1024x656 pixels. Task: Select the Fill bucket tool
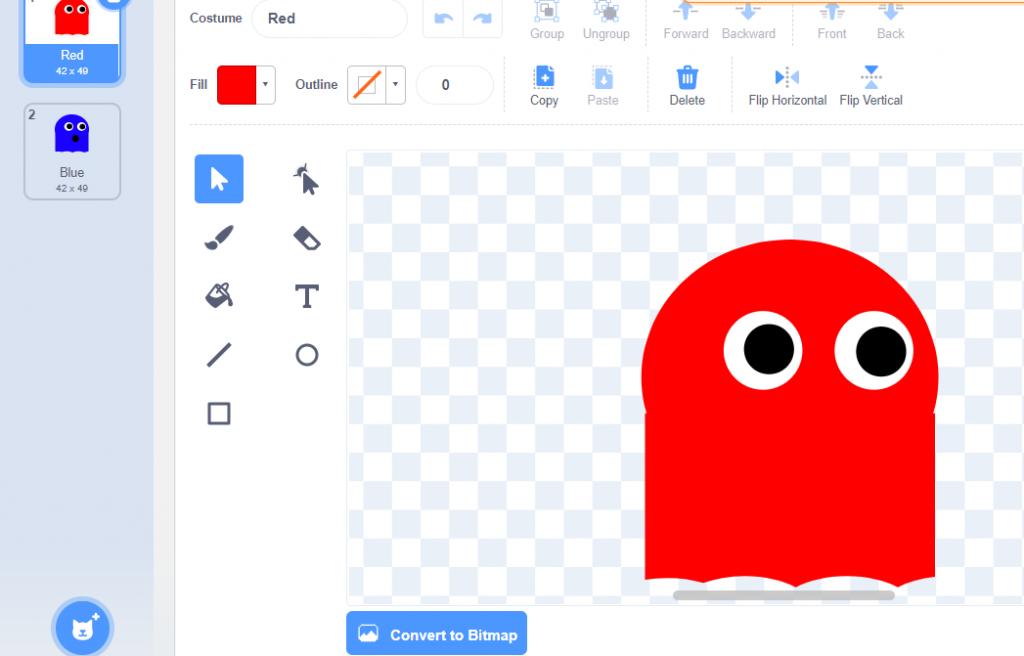tap(218, 296)
